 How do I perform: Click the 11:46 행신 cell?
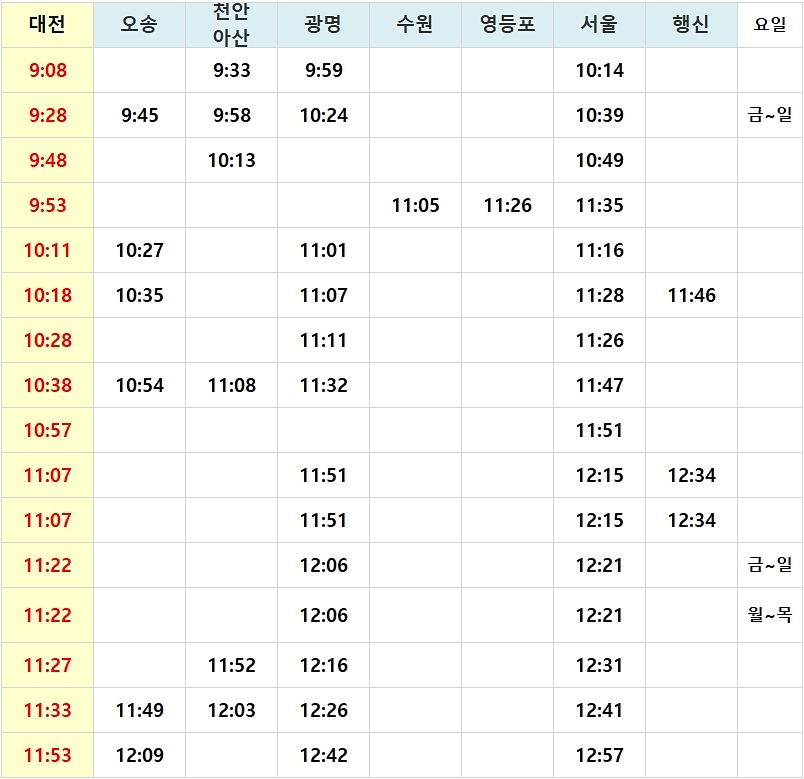tap(691, 295)
